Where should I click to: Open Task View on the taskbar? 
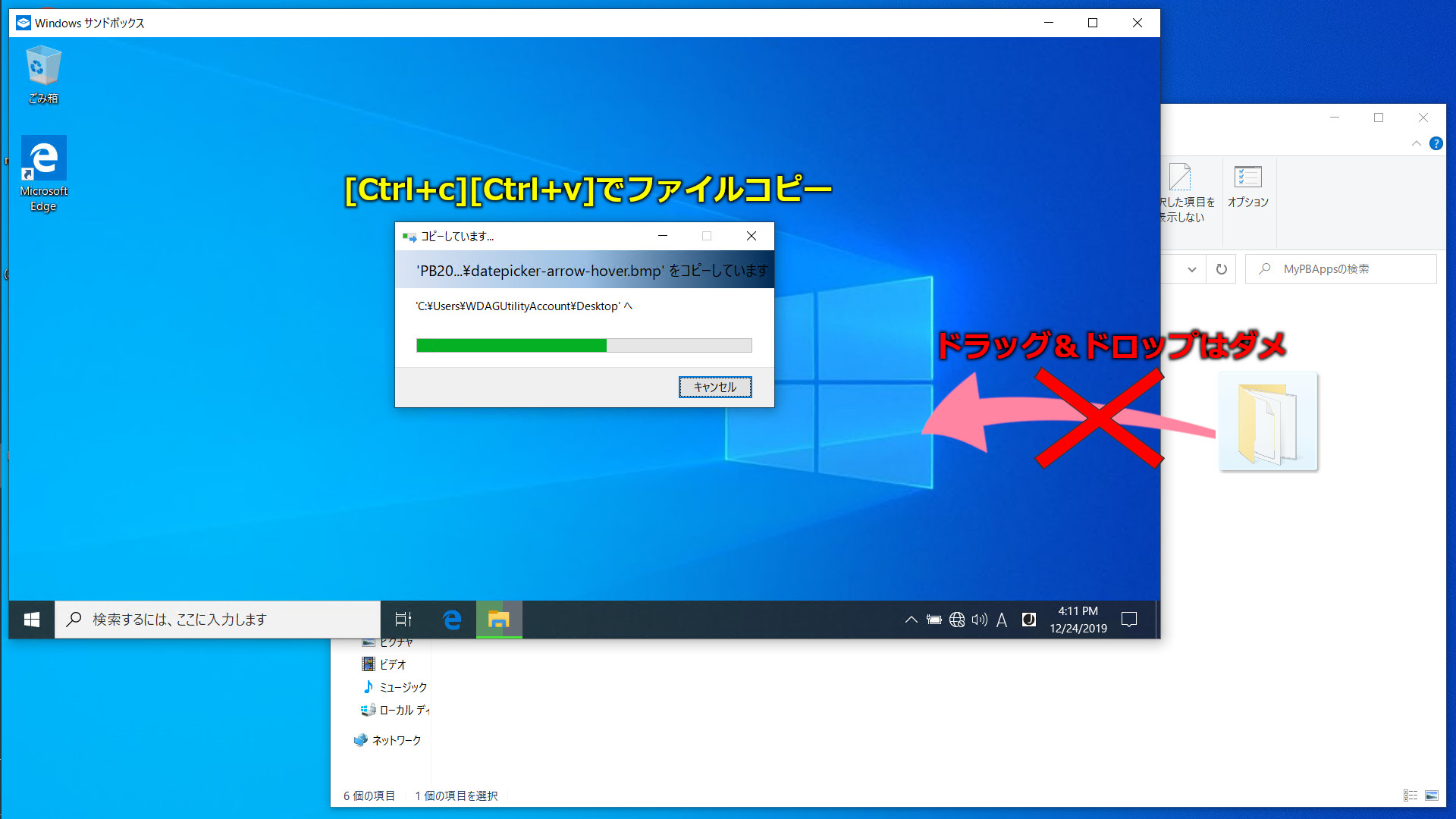pos(402,620)
